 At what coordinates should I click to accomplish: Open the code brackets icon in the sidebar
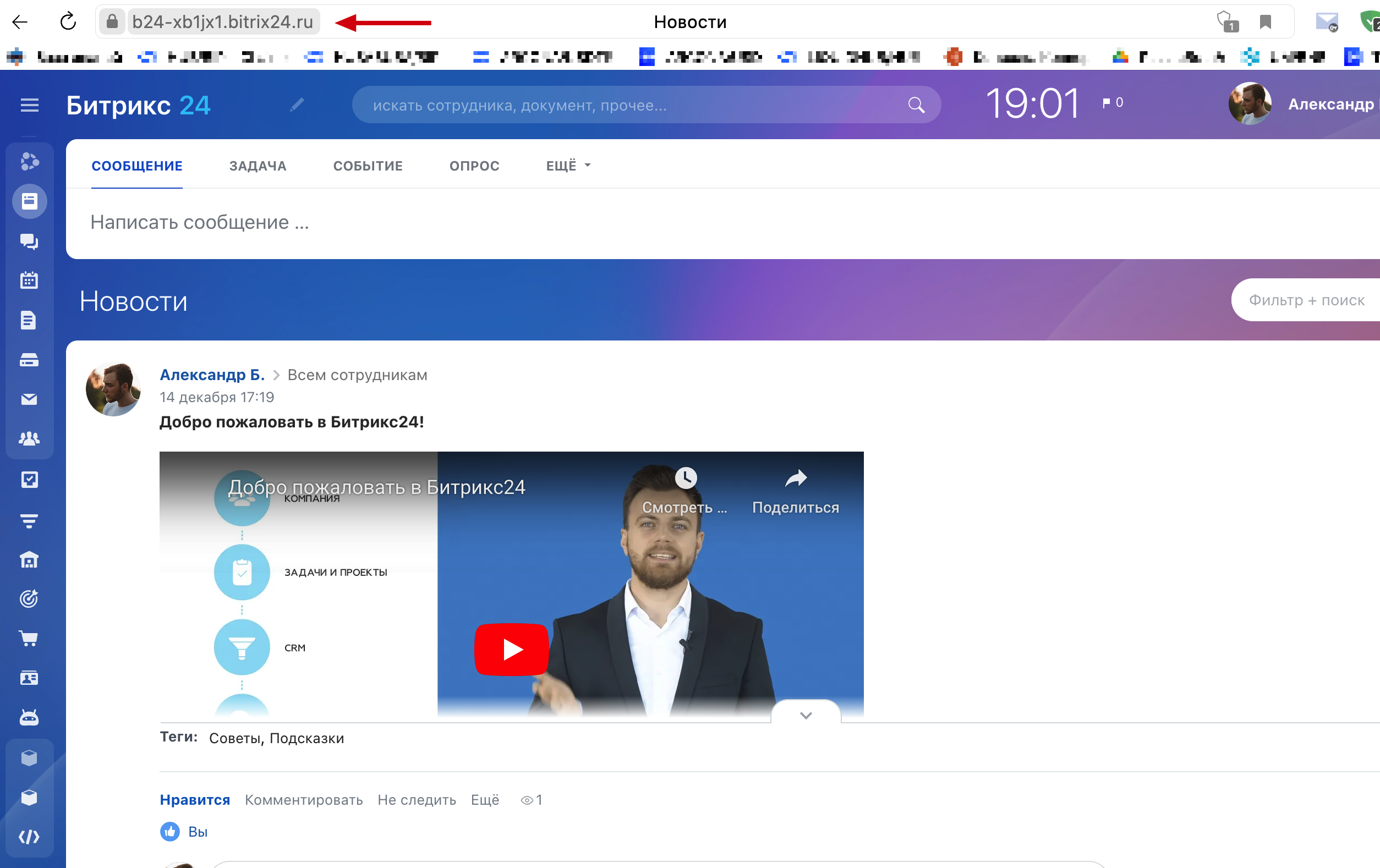click(29, 837)
